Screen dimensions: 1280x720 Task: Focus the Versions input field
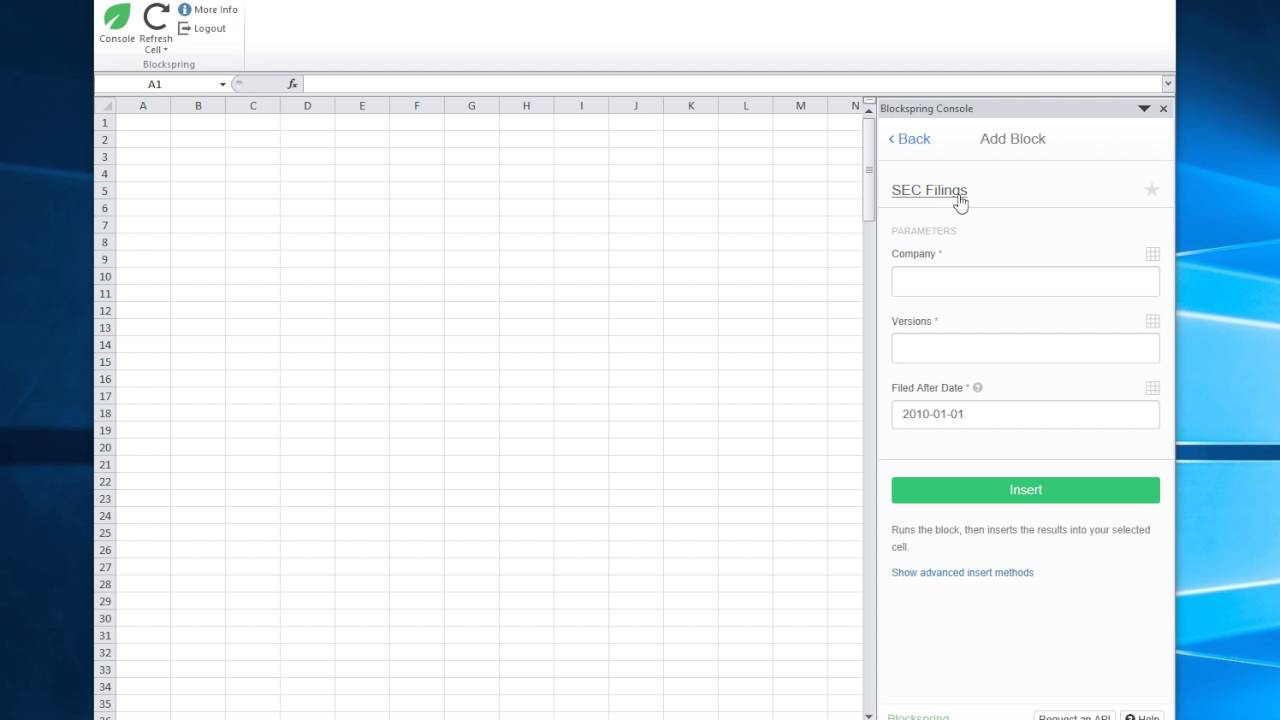tap(1025, 348)
